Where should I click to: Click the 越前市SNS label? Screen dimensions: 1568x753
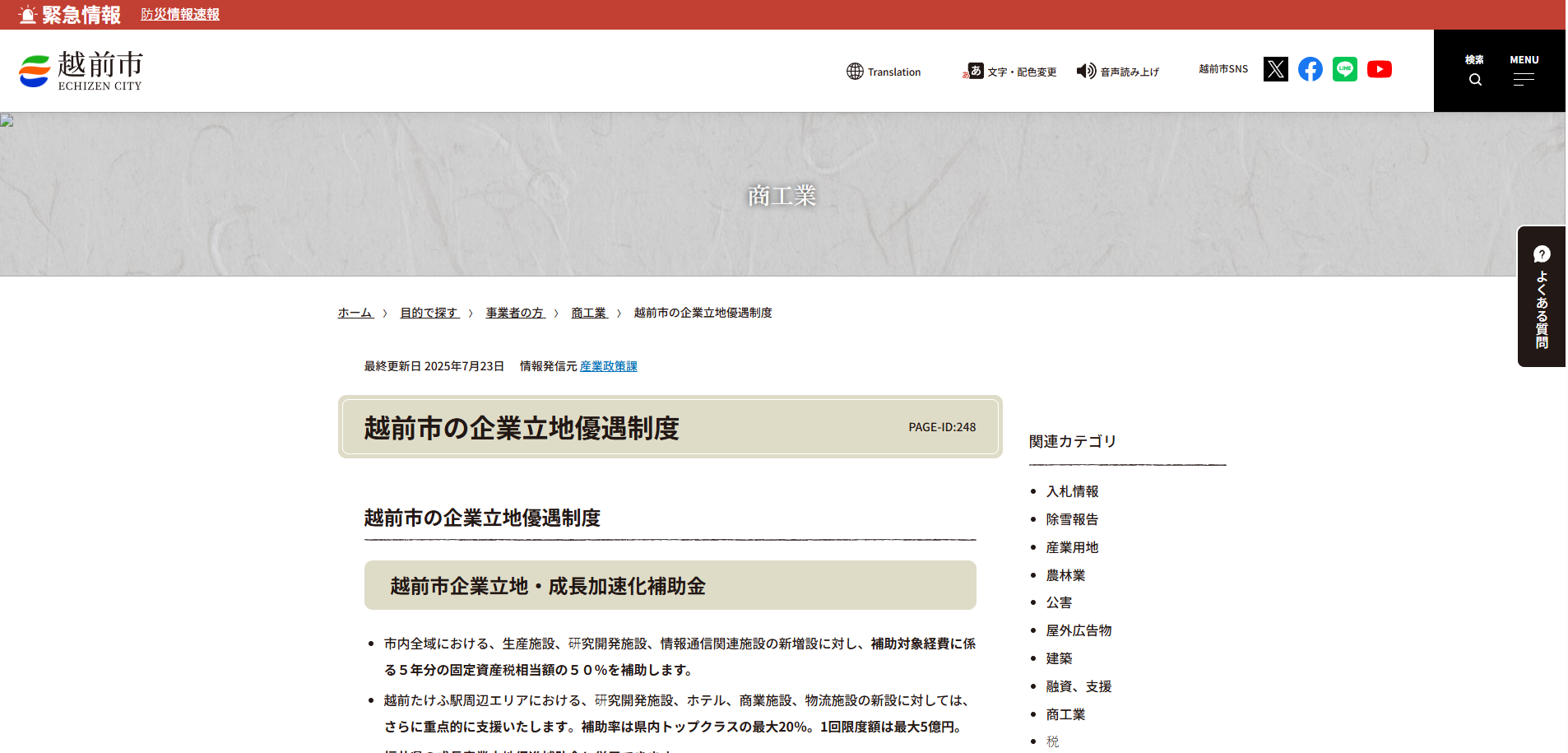pos(1223,69)
